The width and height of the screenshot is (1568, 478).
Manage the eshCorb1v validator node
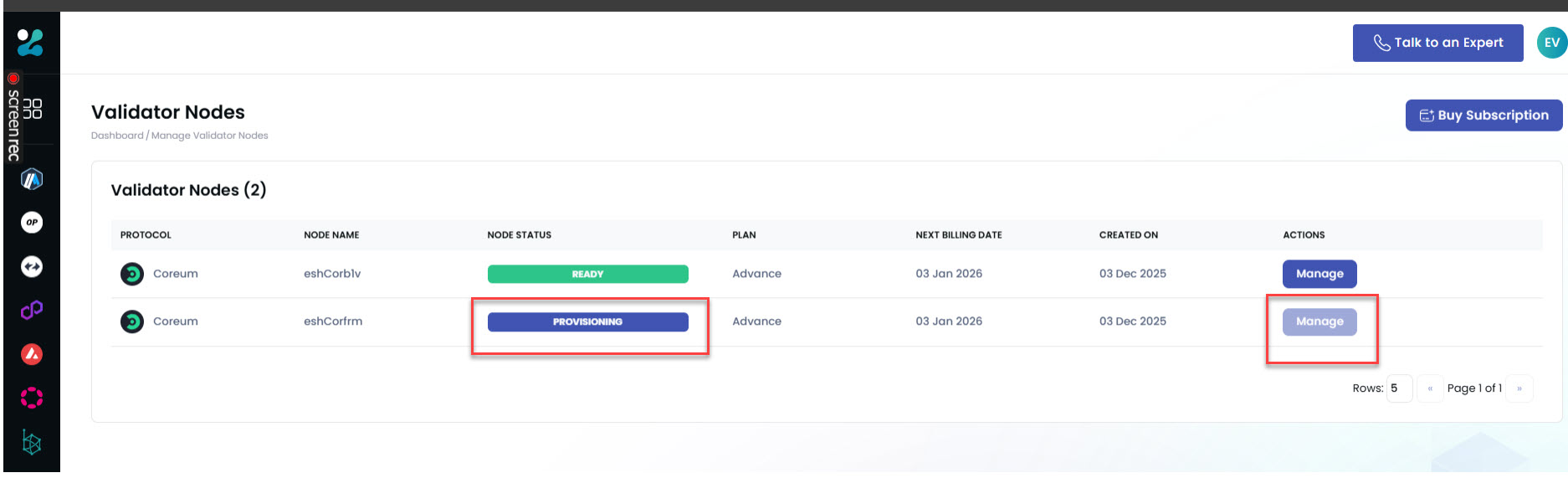click(x=1319, y=274)
